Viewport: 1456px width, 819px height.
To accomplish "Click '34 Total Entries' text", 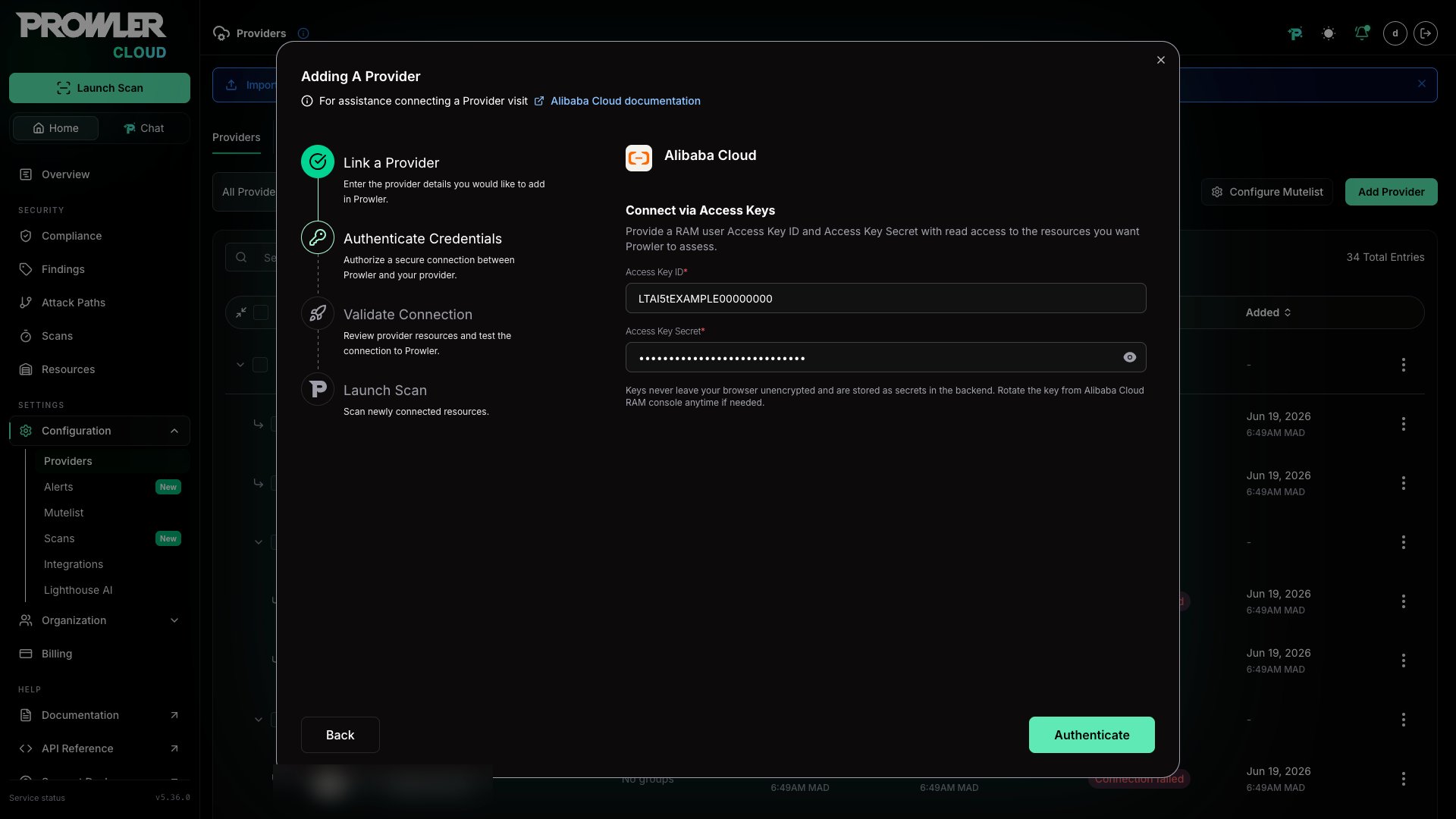I will [x=1385, y=257].
